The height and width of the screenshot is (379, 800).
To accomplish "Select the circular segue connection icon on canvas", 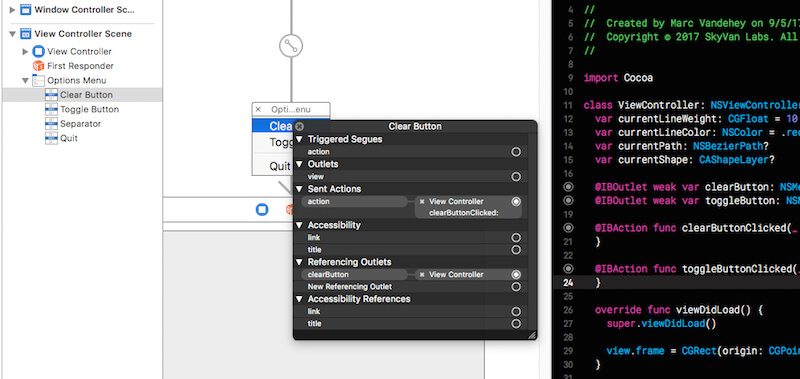I will coord(291,46).
